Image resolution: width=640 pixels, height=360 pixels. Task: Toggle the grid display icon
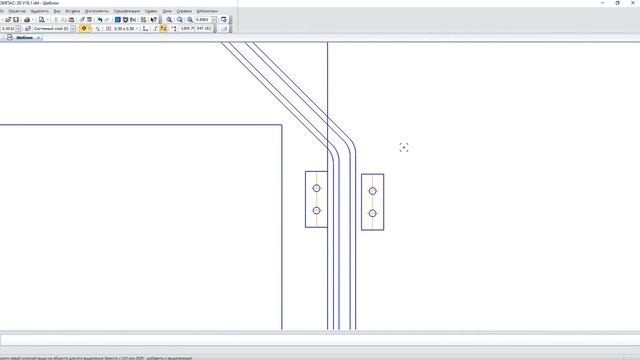108,29
